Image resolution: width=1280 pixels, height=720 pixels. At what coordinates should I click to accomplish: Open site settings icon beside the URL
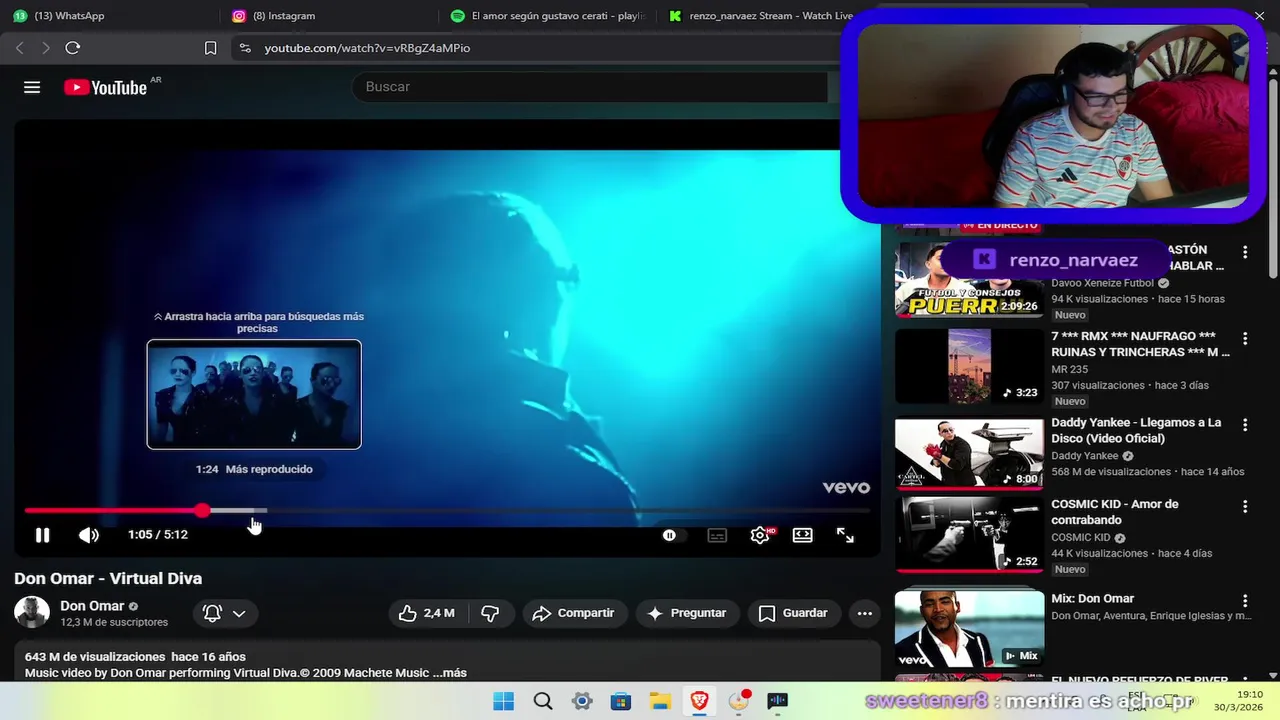pyautogui.click(x=245, y=48)
